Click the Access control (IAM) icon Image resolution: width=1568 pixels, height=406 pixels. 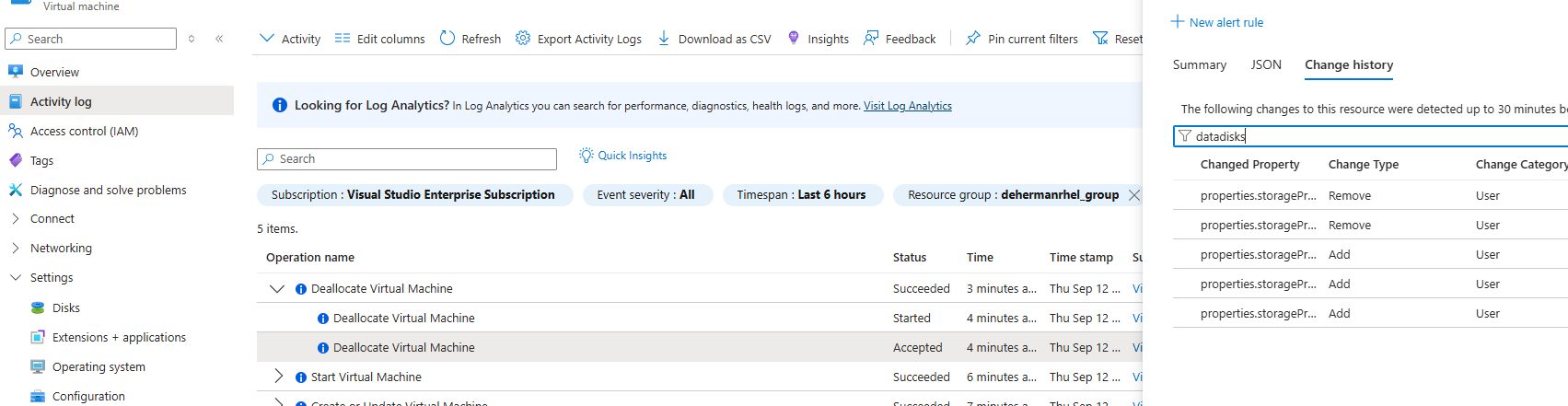coord(15,131)
